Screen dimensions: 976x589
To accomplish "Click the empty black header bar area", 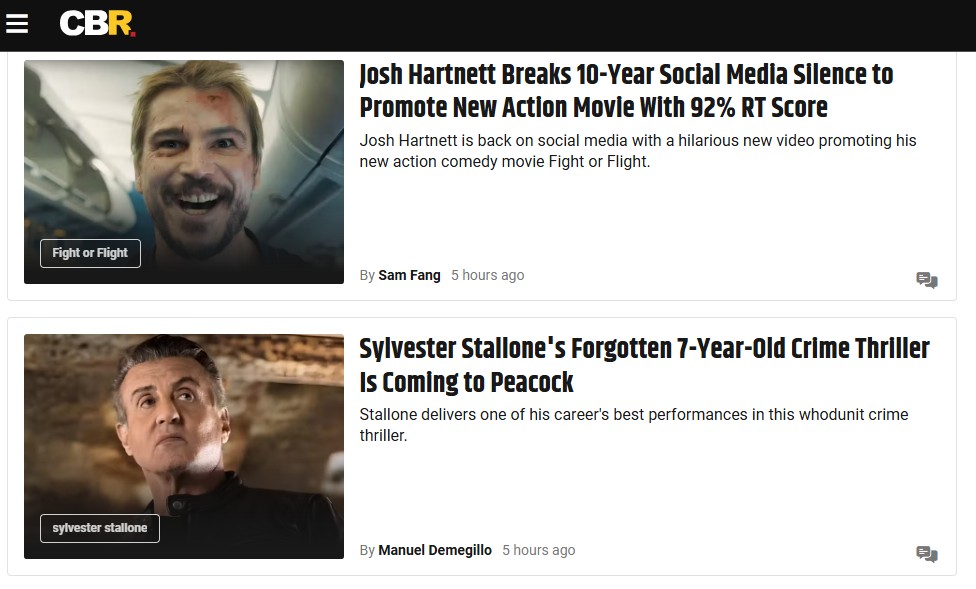I will [550, 24].
